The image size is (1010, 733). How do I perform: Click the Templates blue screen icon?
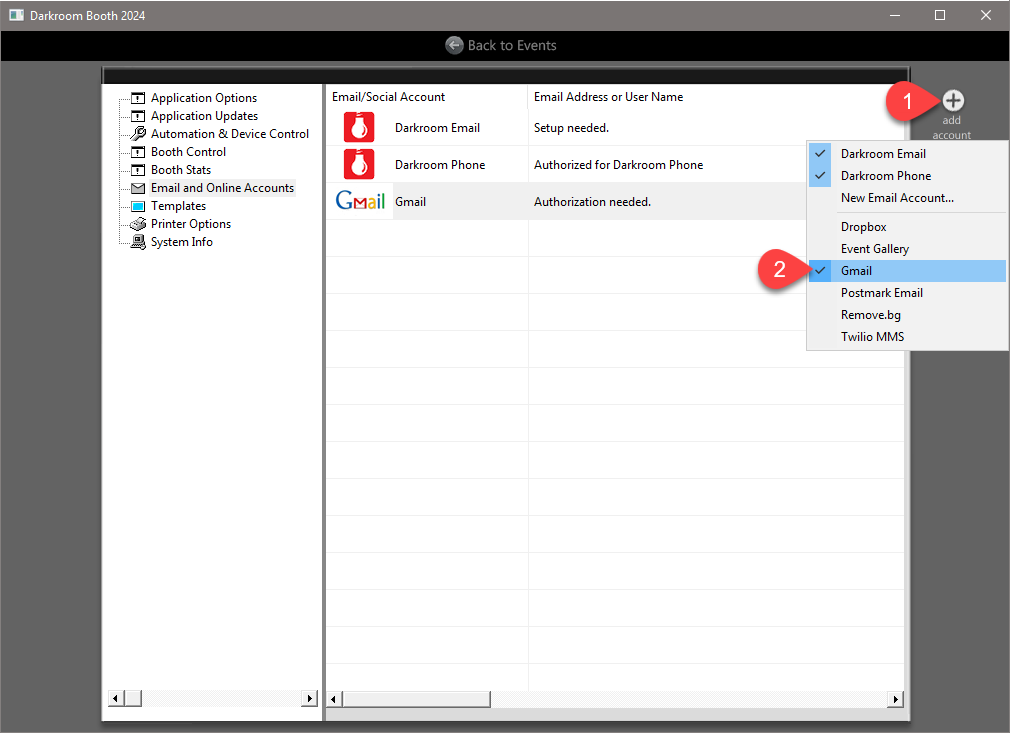click(138, 206)
